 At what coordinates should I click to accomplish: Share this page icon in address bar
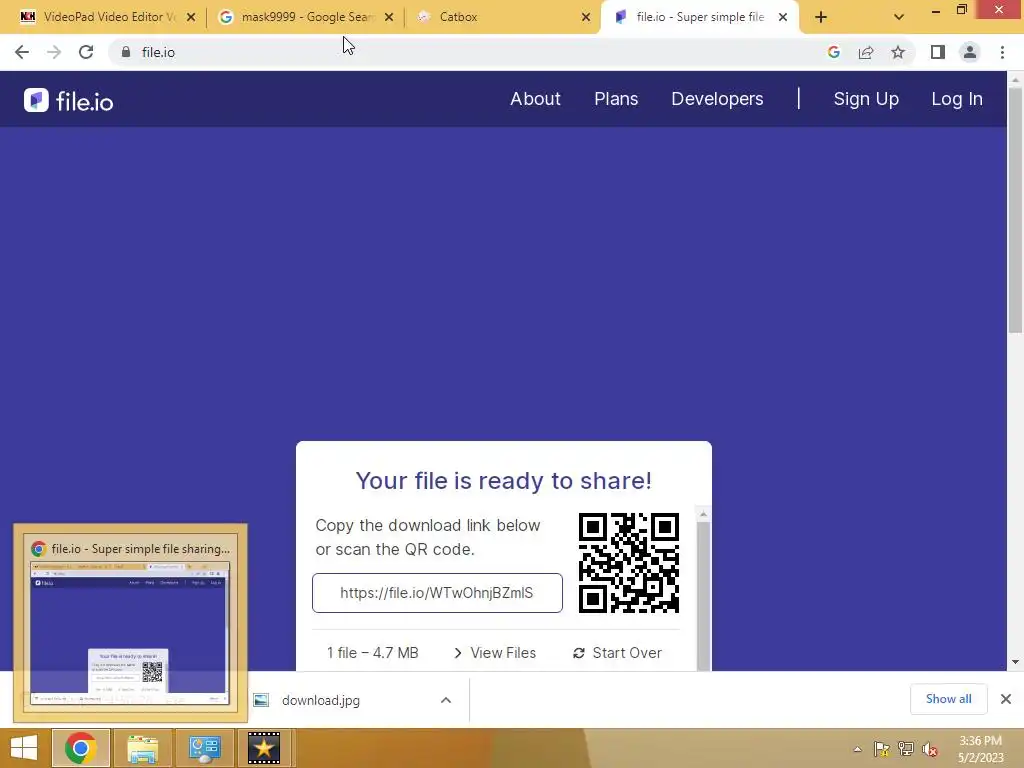point(866,52)
